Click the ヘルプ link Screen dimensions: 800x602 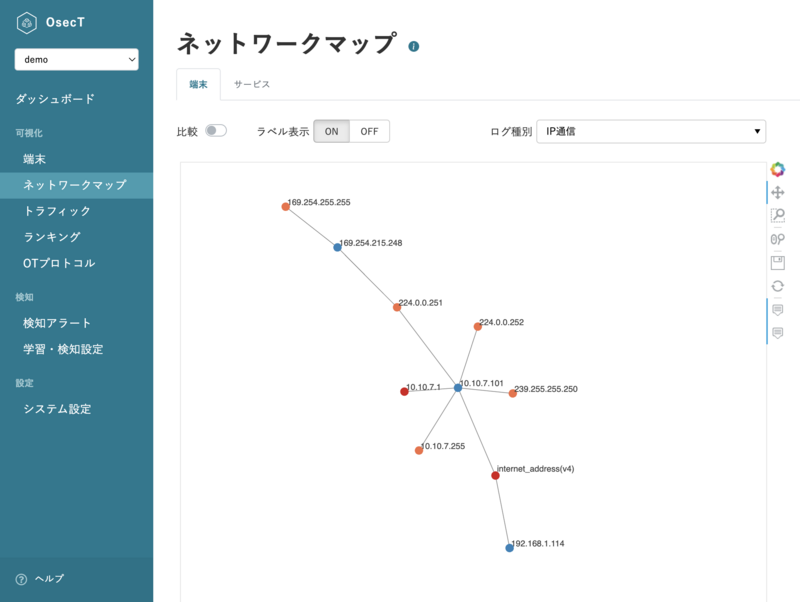[x=49, y=579]
